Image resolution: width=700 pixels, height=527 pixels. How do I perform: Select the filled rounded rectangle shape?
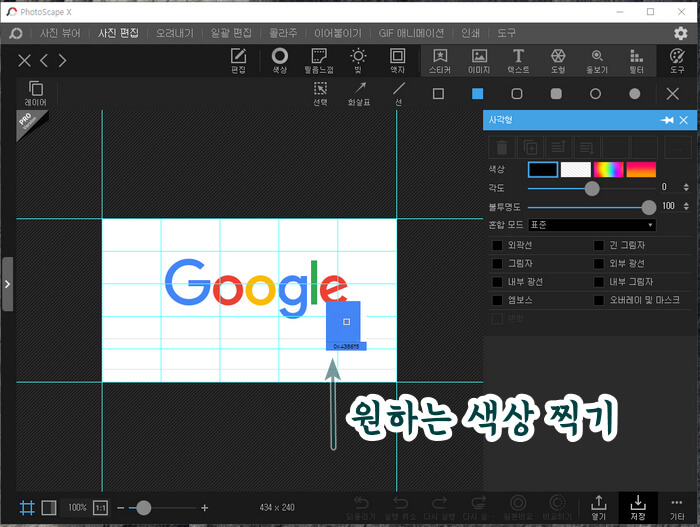556,94
